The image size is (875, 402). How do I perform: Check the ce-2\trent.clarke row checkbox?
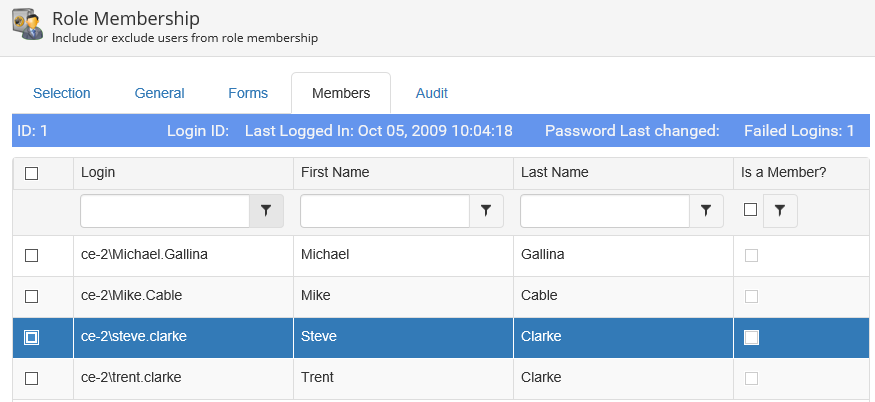click(x=31, y=379)
